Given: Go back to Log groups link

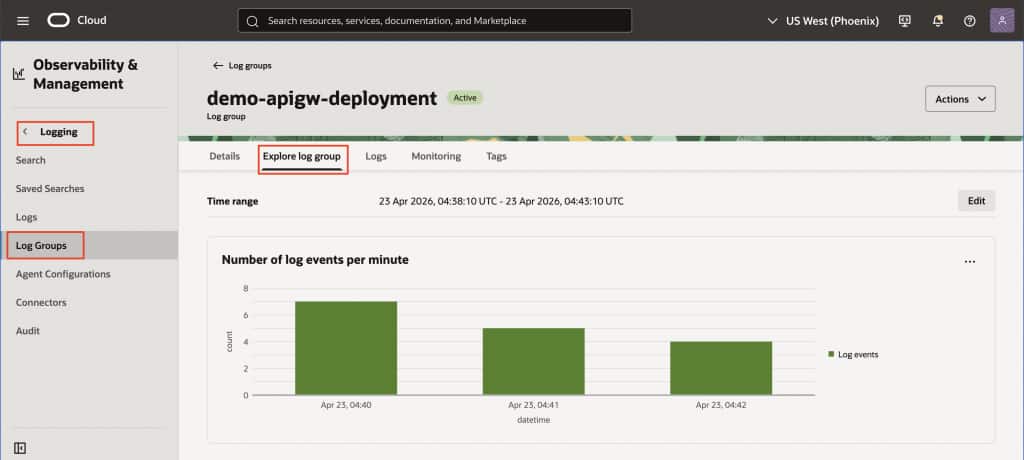Looking at the screenshot, I should point(242,66).
